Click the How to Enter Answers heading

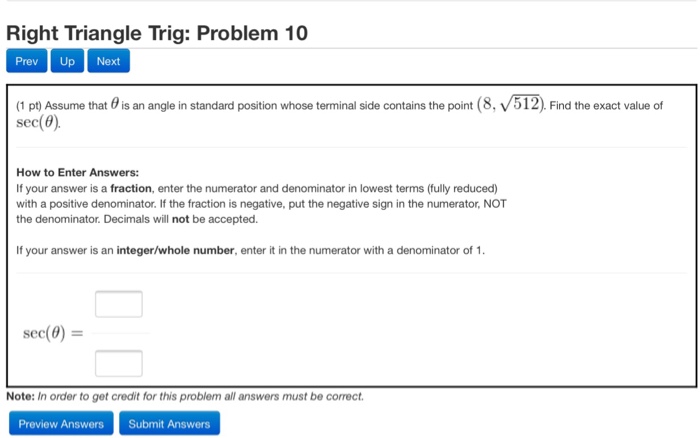[78, 172]
